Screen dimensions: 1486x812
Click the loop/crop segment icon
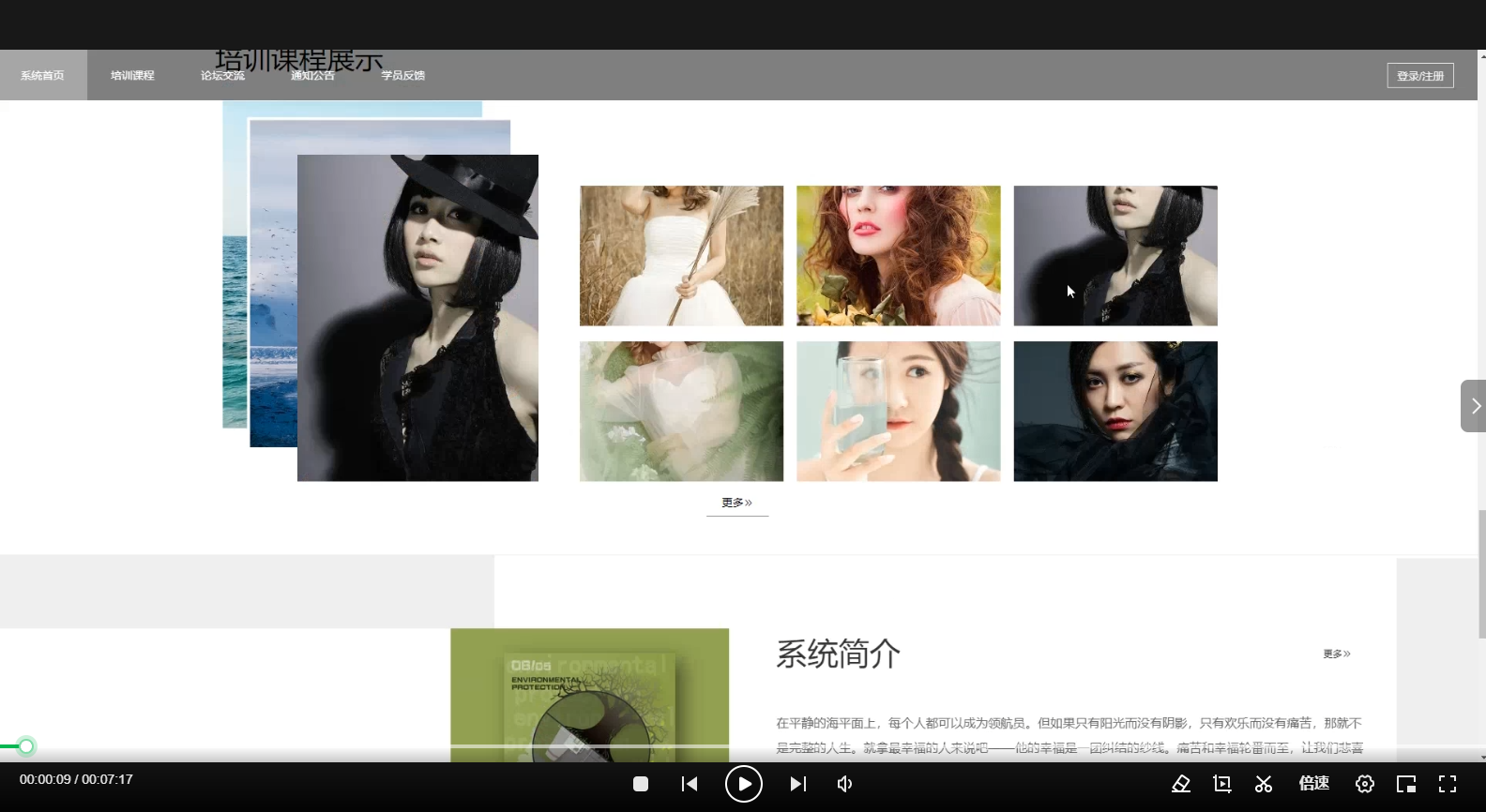(1222, 784)
